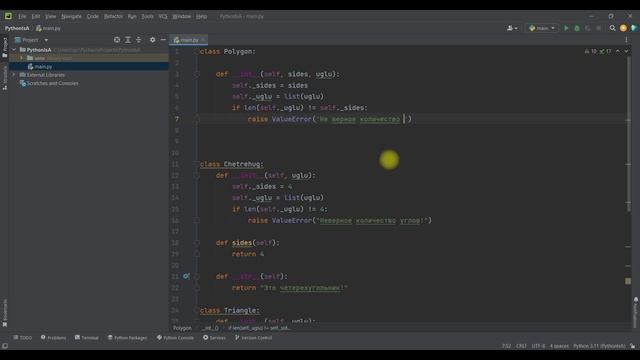640x360 pixels.
Task: Jump to next highlighted error arrow
Action: (626, 51)
